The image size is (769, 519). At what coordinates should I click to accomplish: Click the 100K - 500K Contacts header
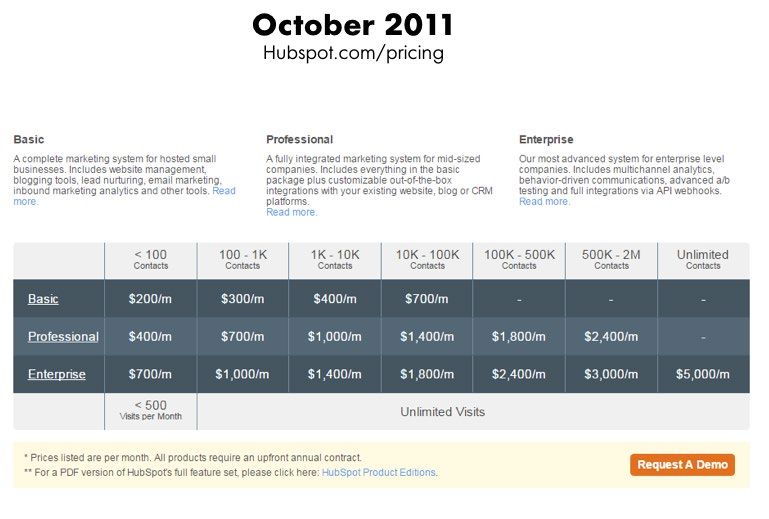pyautogui.click(x=519, y=260)
